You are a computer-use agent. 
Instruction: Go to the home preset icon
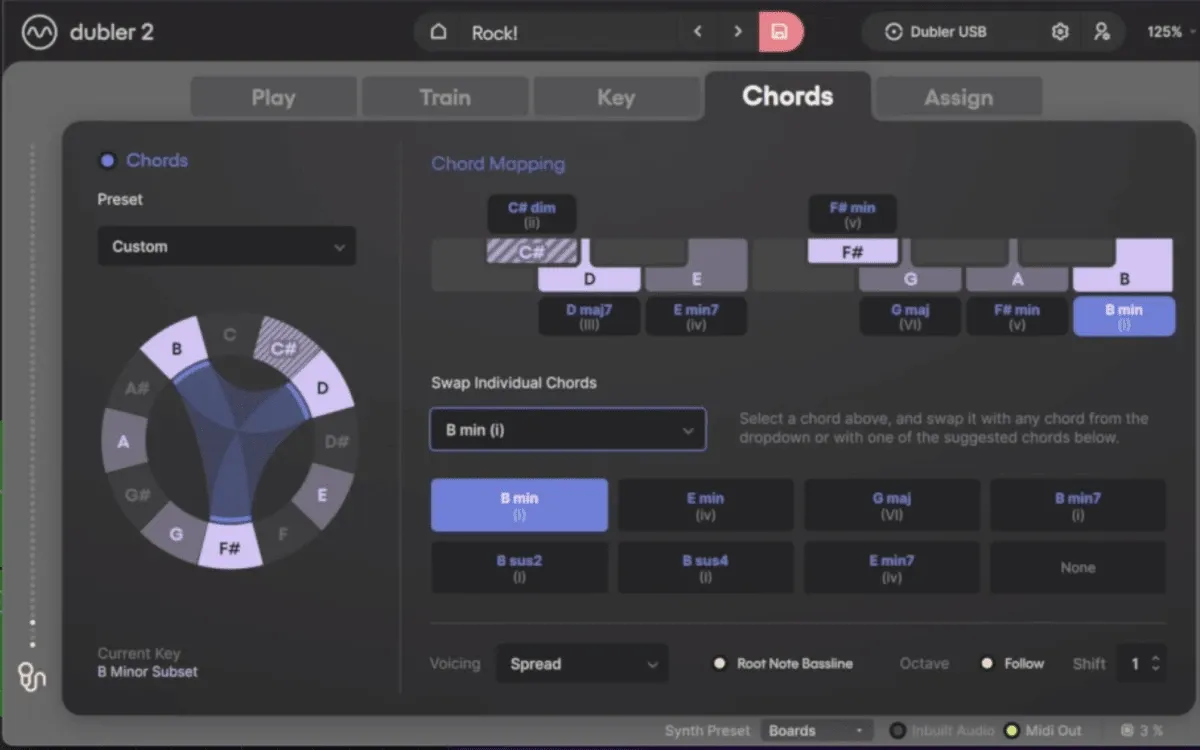pos(438,32)
